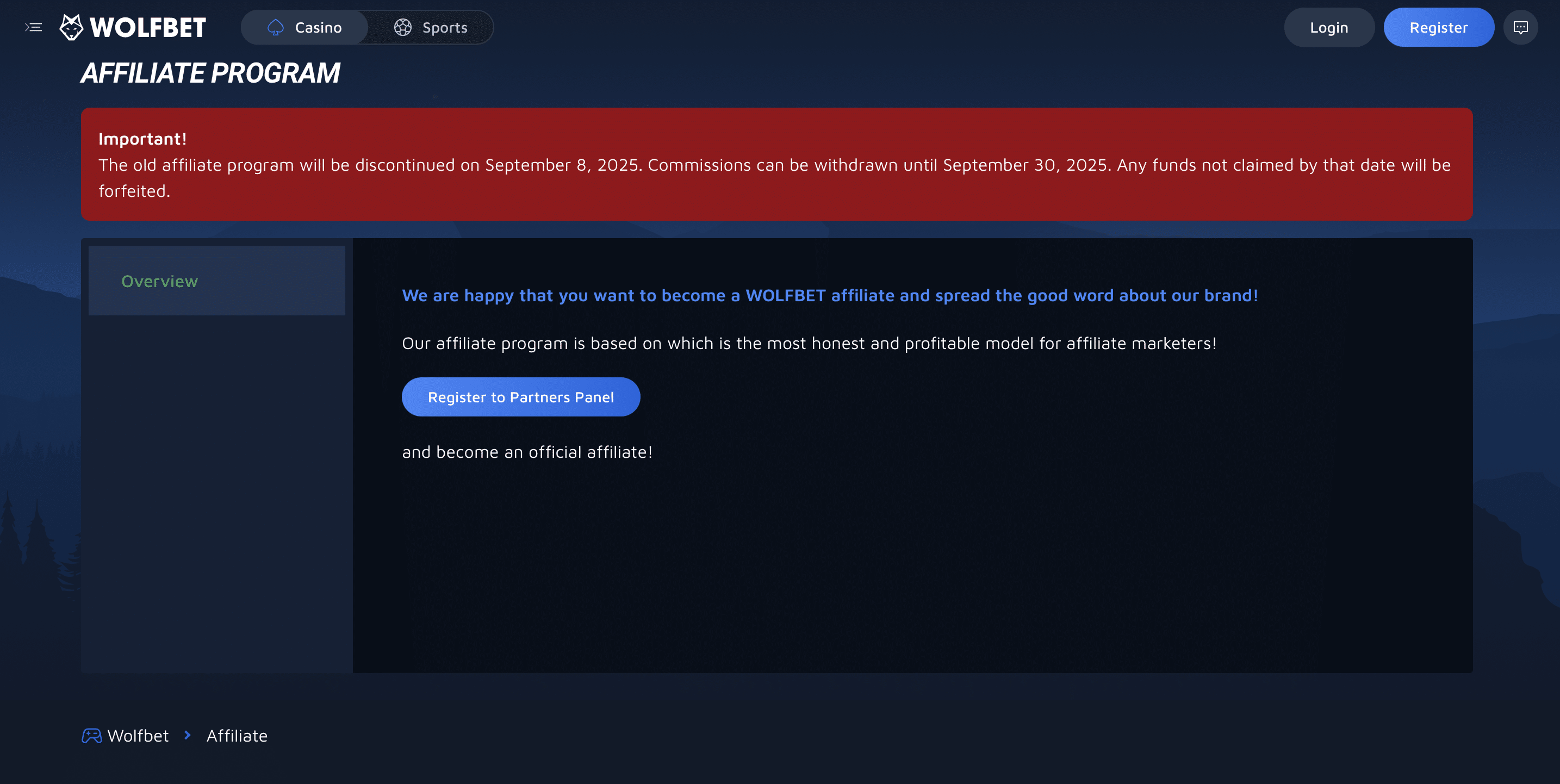This screenshot has height=784, width=1560.
Task: Click the red Important notice banner
Action: pyautogui.click(x=776, y=164)
